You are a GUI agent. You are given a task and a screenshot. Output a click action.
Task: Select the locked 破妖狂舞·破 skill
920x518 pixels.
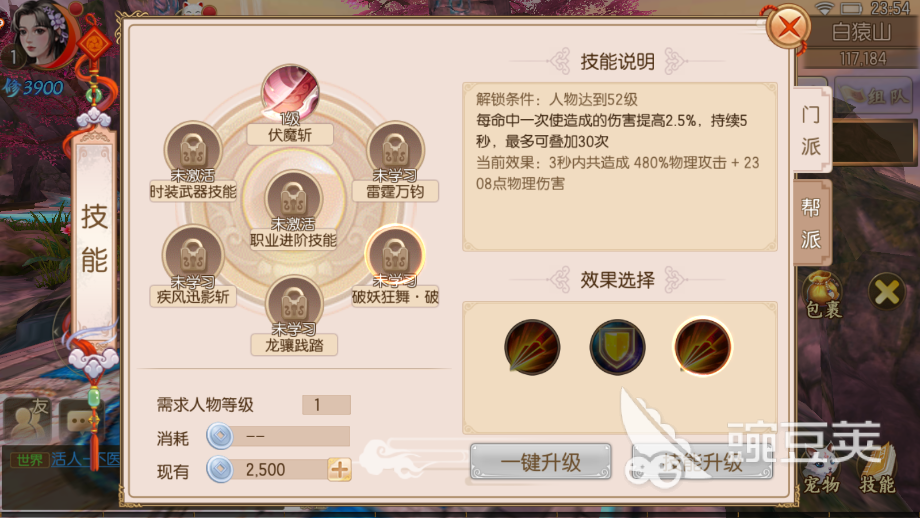[395, 255]
